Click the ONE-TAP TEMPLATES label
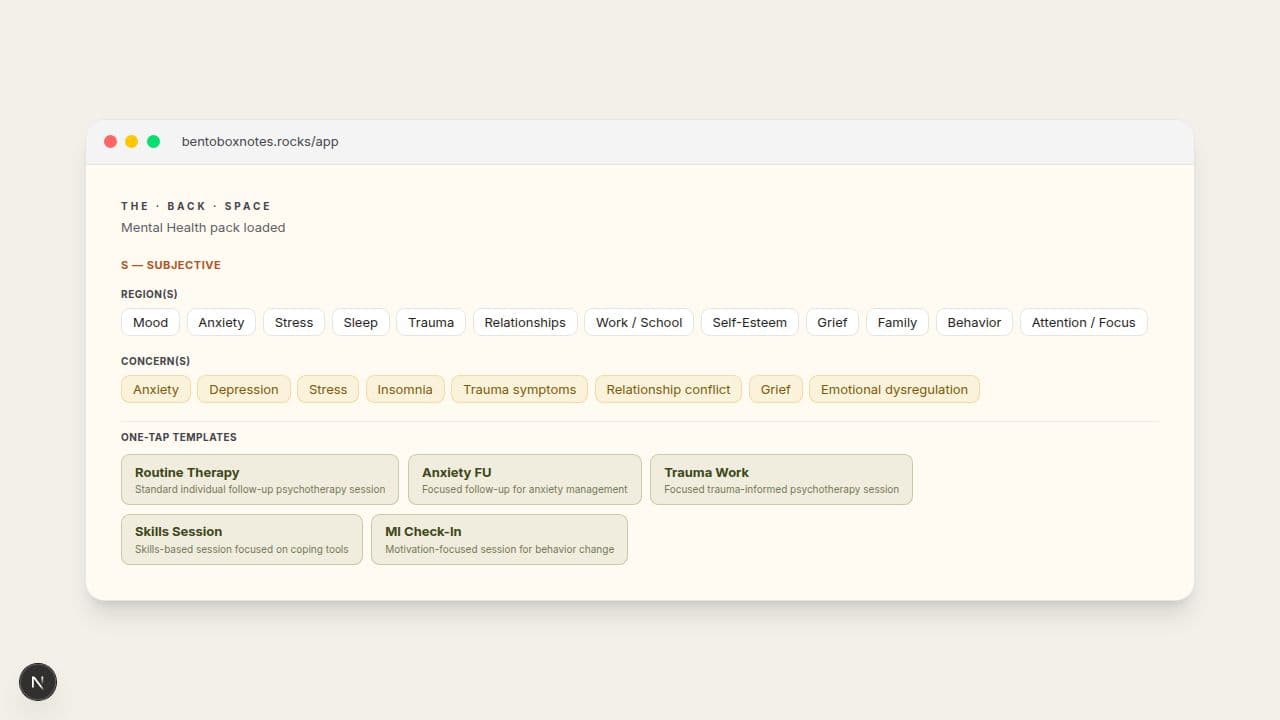The height and width of the screenshot is (720, 1280). point(179,437)
